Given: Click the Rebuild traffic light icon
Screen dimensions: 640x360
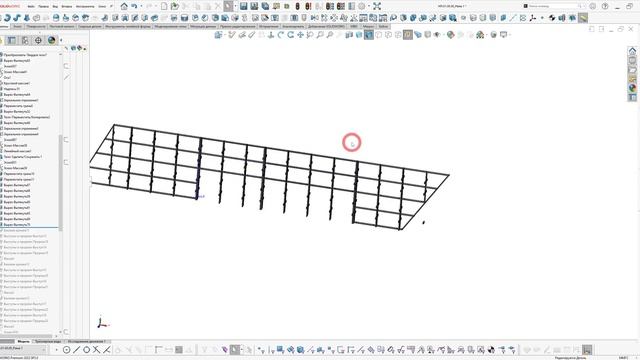Looking at the screenshot, I should pyautogui.click(x=298, y=6).
